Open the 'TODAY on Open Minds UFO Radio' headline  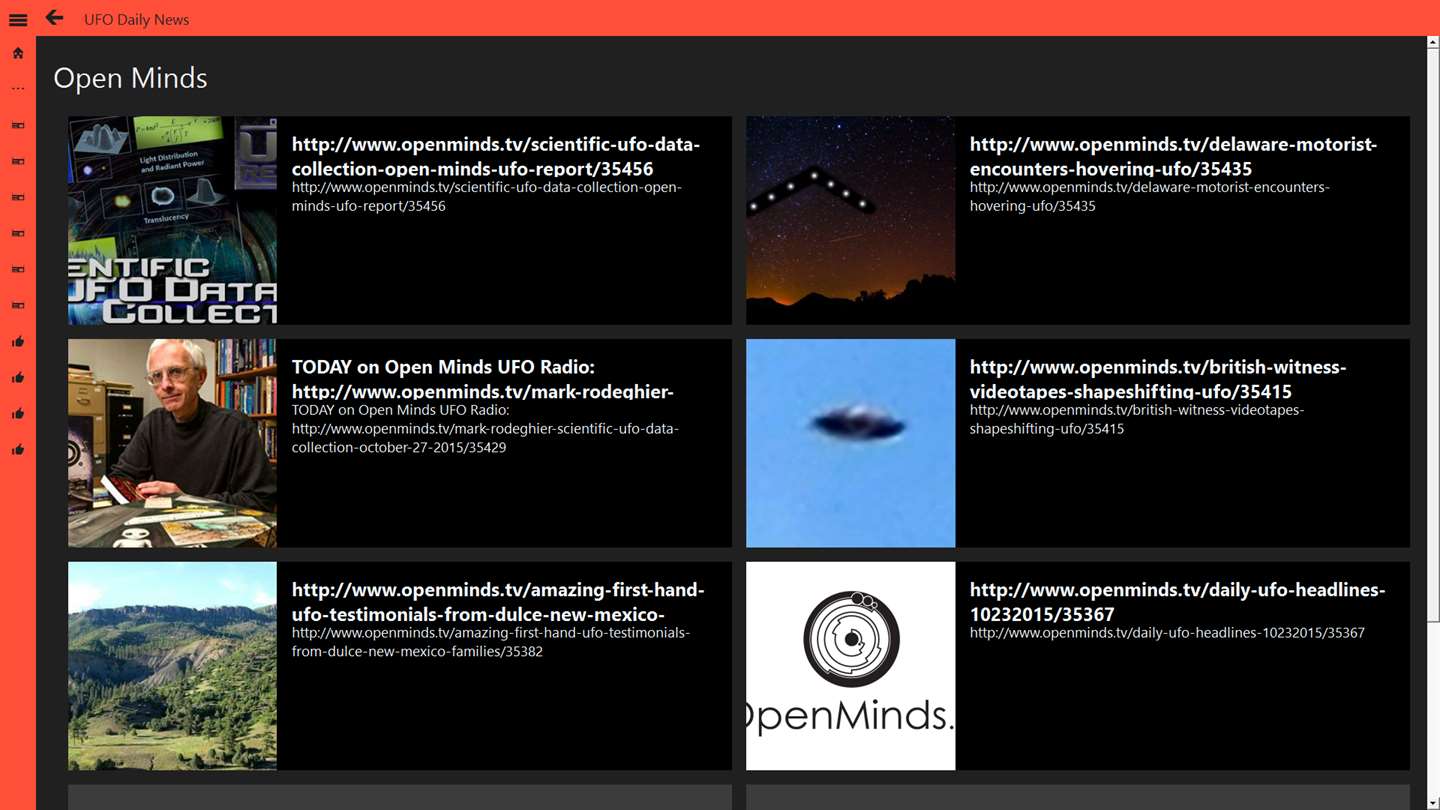coord(483,379)
